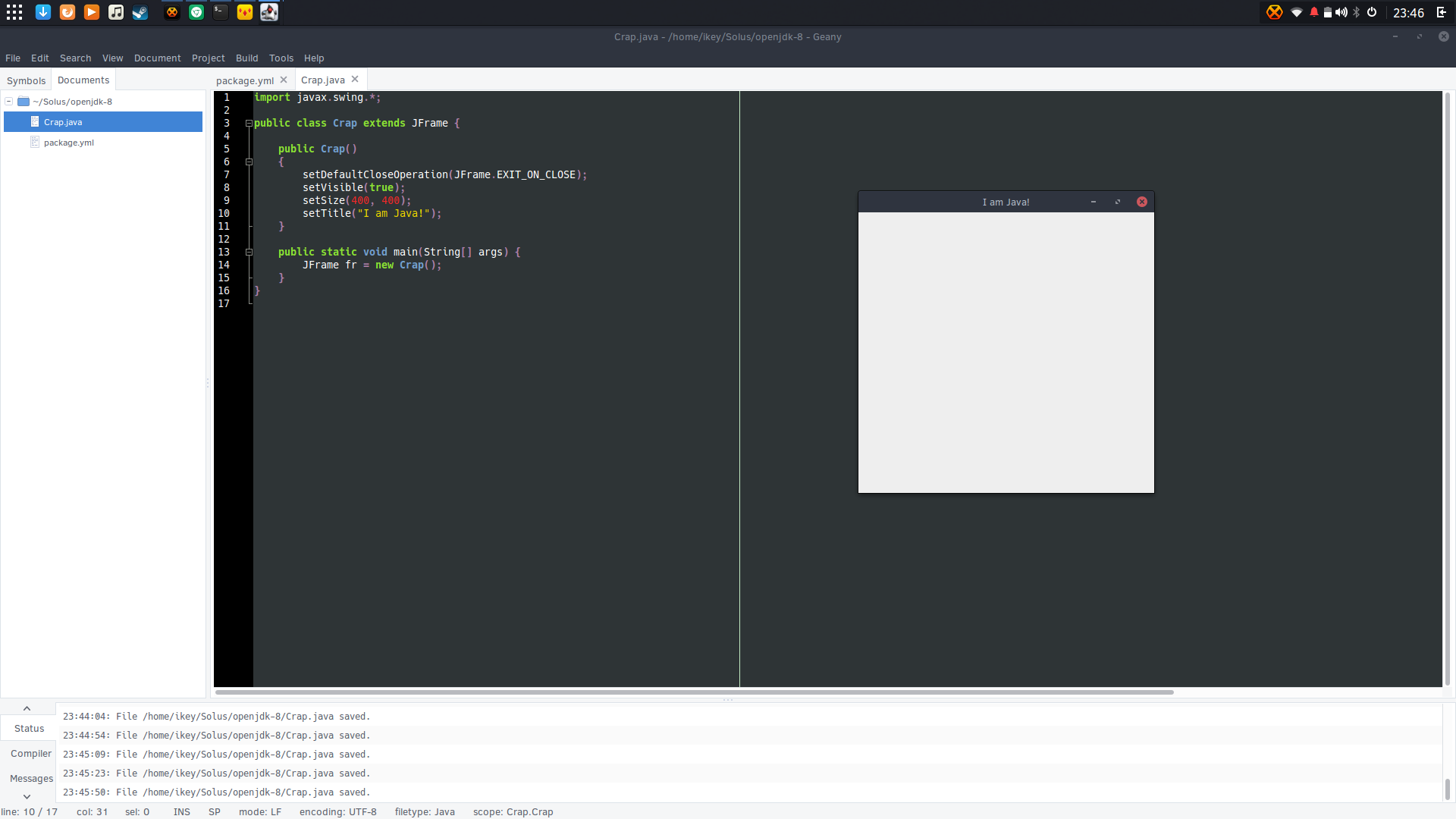Open the HexChat tray icon
Image resolution: width=1456 pixels, height=819 pixels.
(1275, 12)
